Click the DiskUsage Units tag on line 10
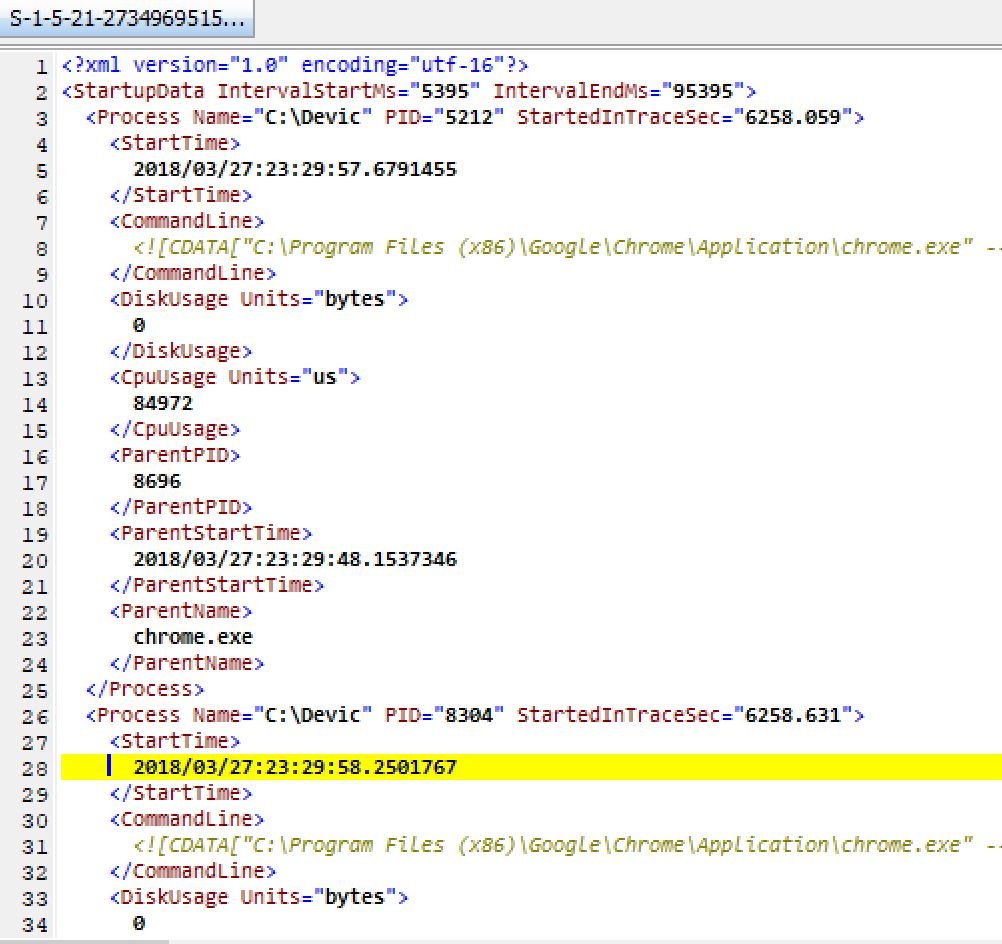Viewport: 1002px width, 944px height. [x=258, y=299]
